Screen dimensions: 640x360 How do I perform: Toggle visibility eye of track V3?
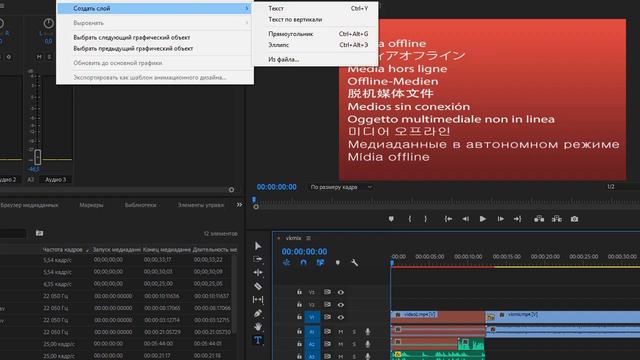(340, 292)
